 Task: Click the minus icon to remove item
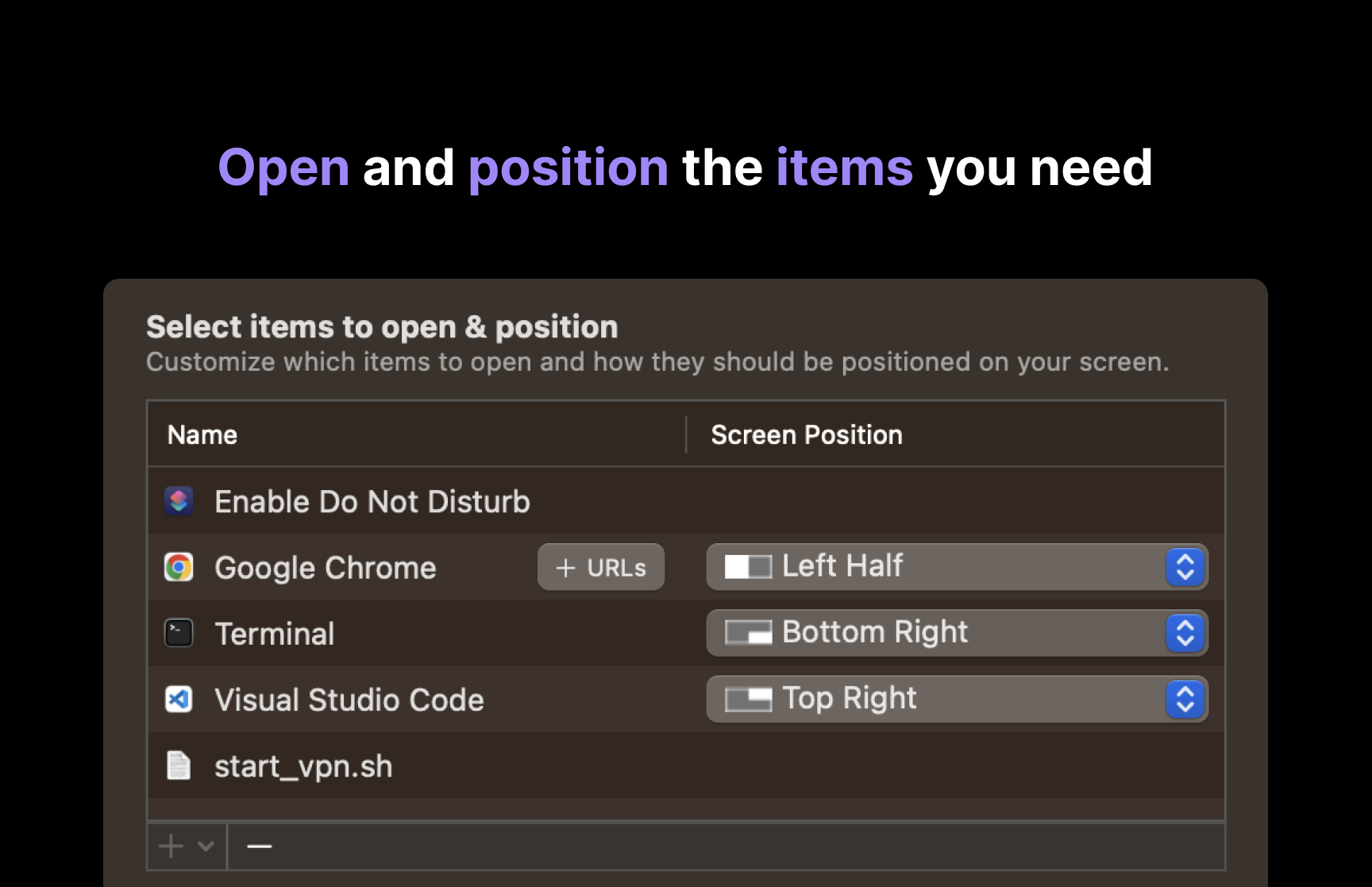[x=260, y=846]
